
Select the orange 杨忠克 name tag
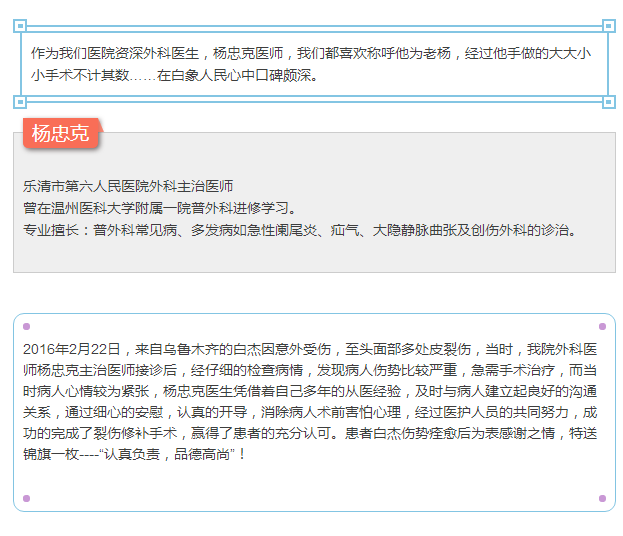61,133
